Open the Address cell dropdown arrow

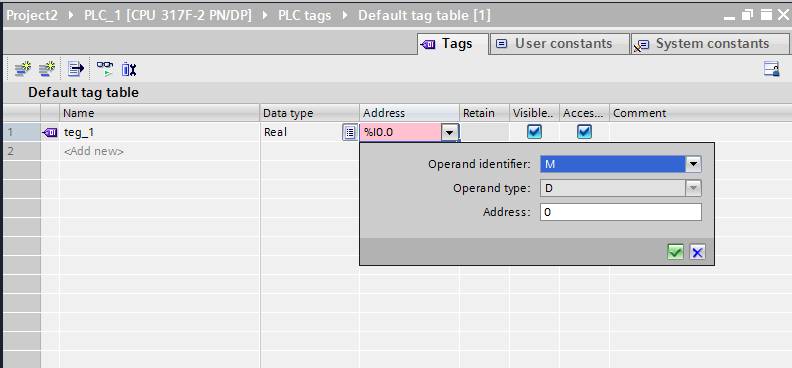[449, 133]
